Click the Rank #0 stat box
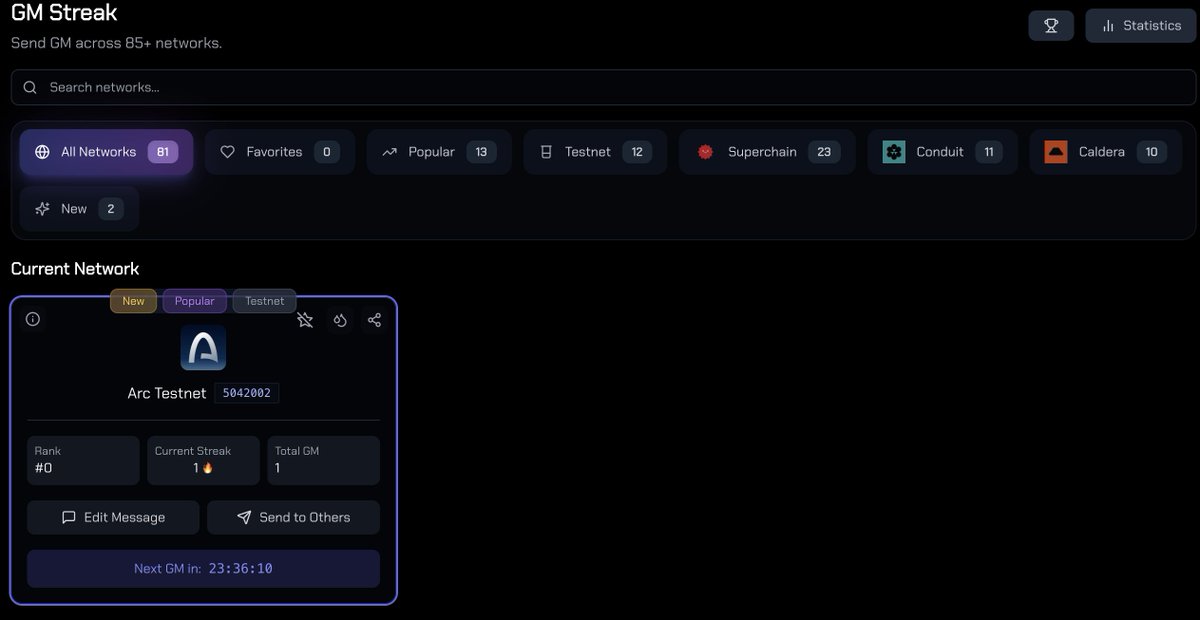The width and height of the screenshot is (1200, 620). [x=83, y=460]
